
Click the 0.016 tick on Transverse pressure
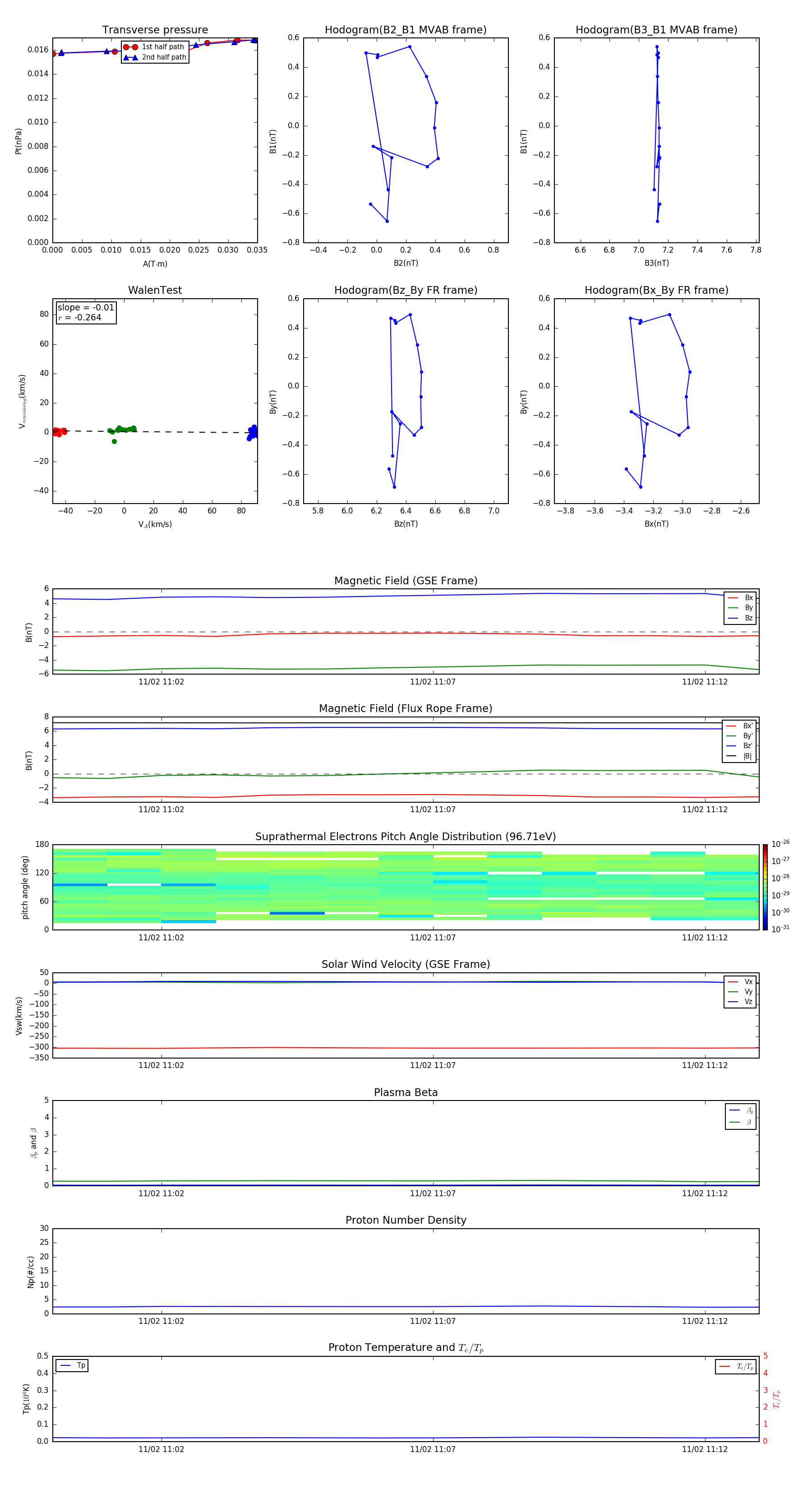coord(37,50)
